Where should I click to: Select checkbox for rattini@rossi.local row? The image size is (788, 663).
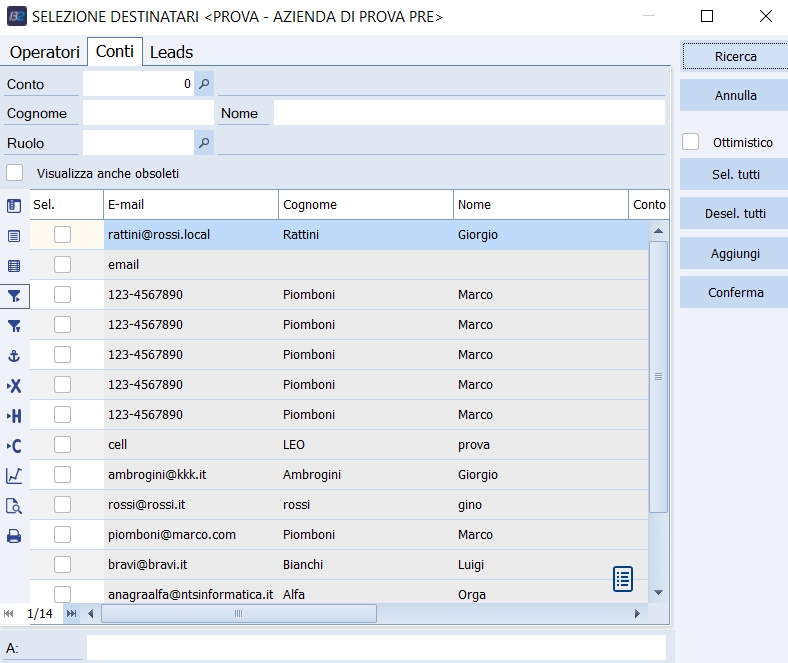pyautogui.click(x=62, y=235)
